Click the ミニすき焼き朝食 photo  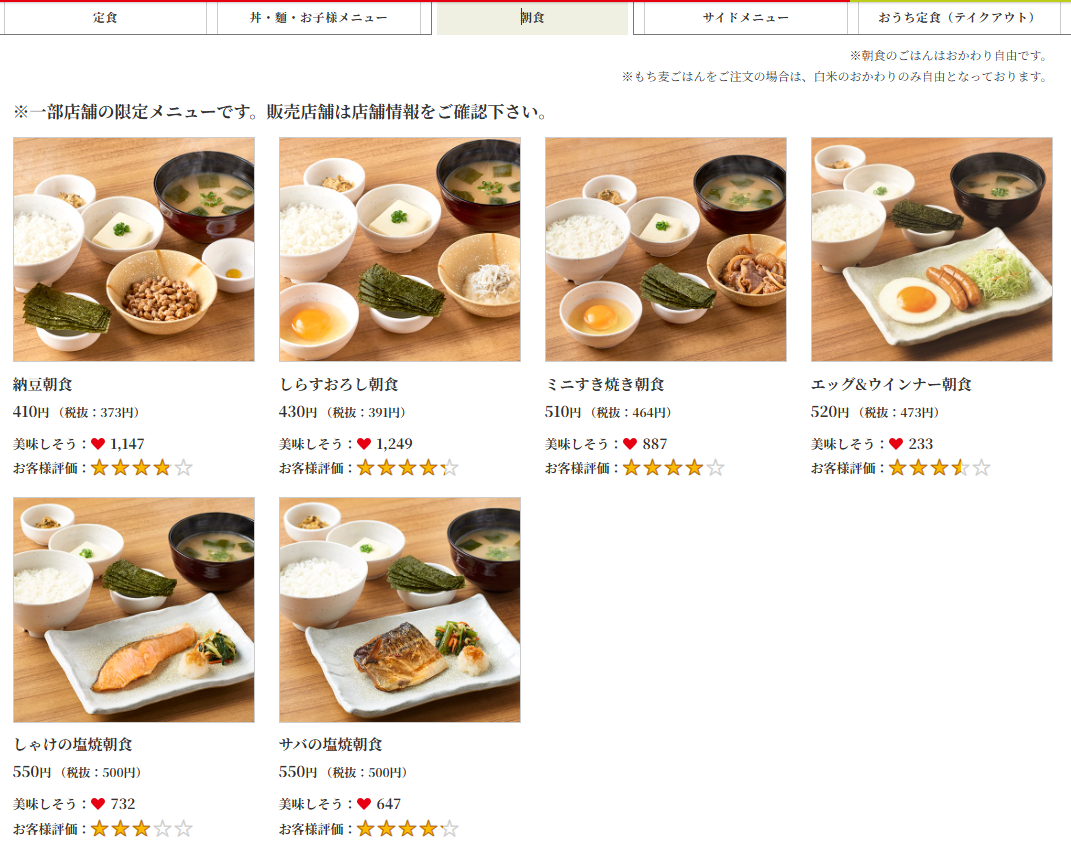click(x=665, y=248)
